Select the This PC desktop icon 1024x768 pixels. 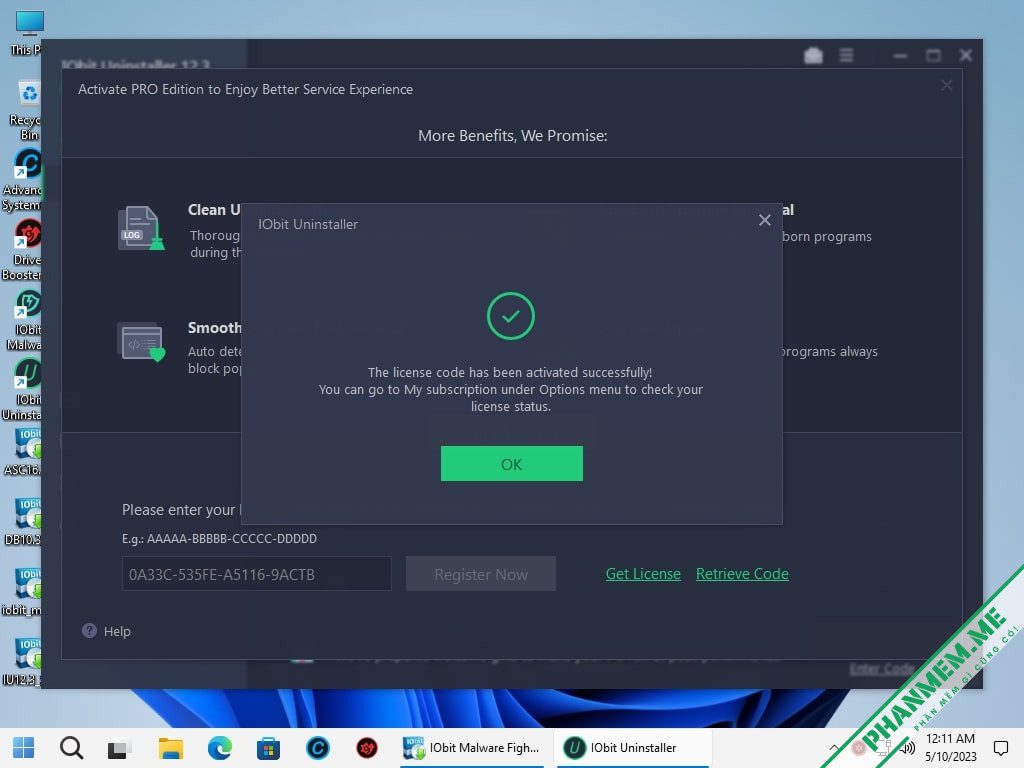(26, 33)
